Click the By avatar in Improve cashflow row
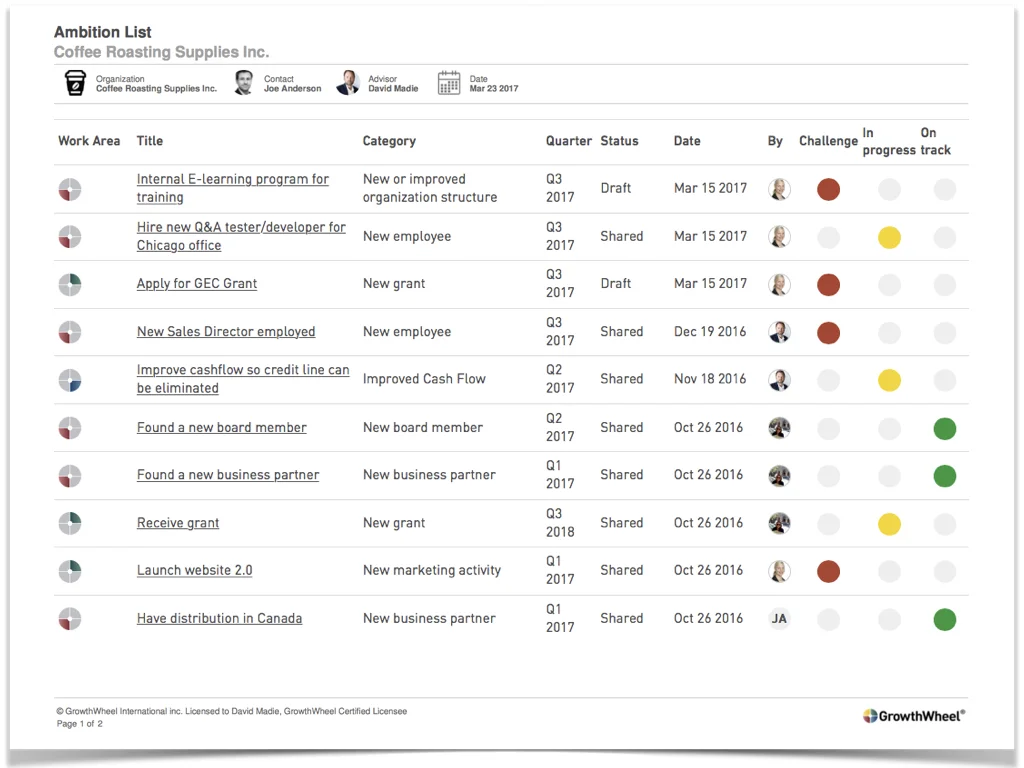This screenshot has height=768, width=1024. [x=779, y=380]
